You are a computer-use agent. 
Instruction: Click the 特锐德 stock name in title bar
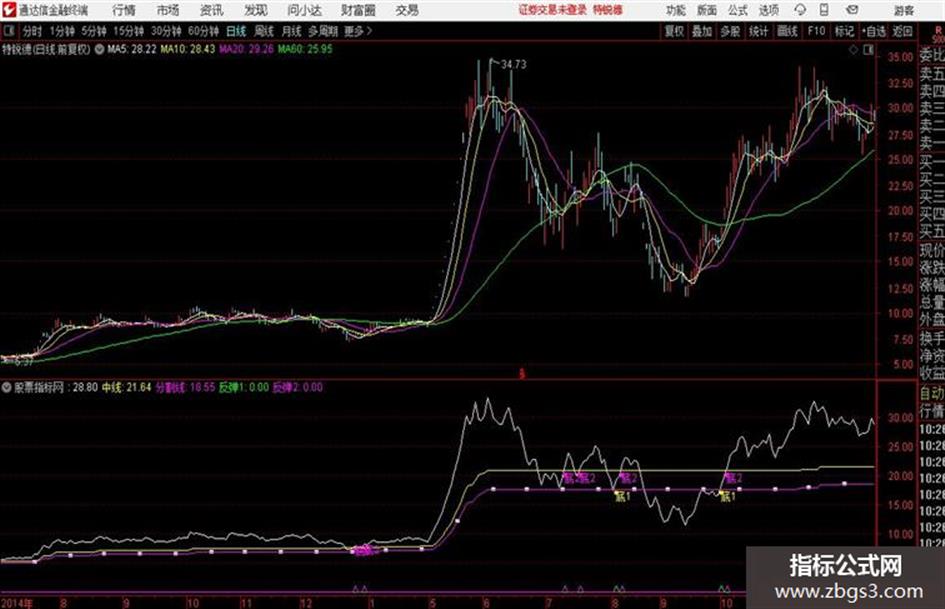point(608,10)
